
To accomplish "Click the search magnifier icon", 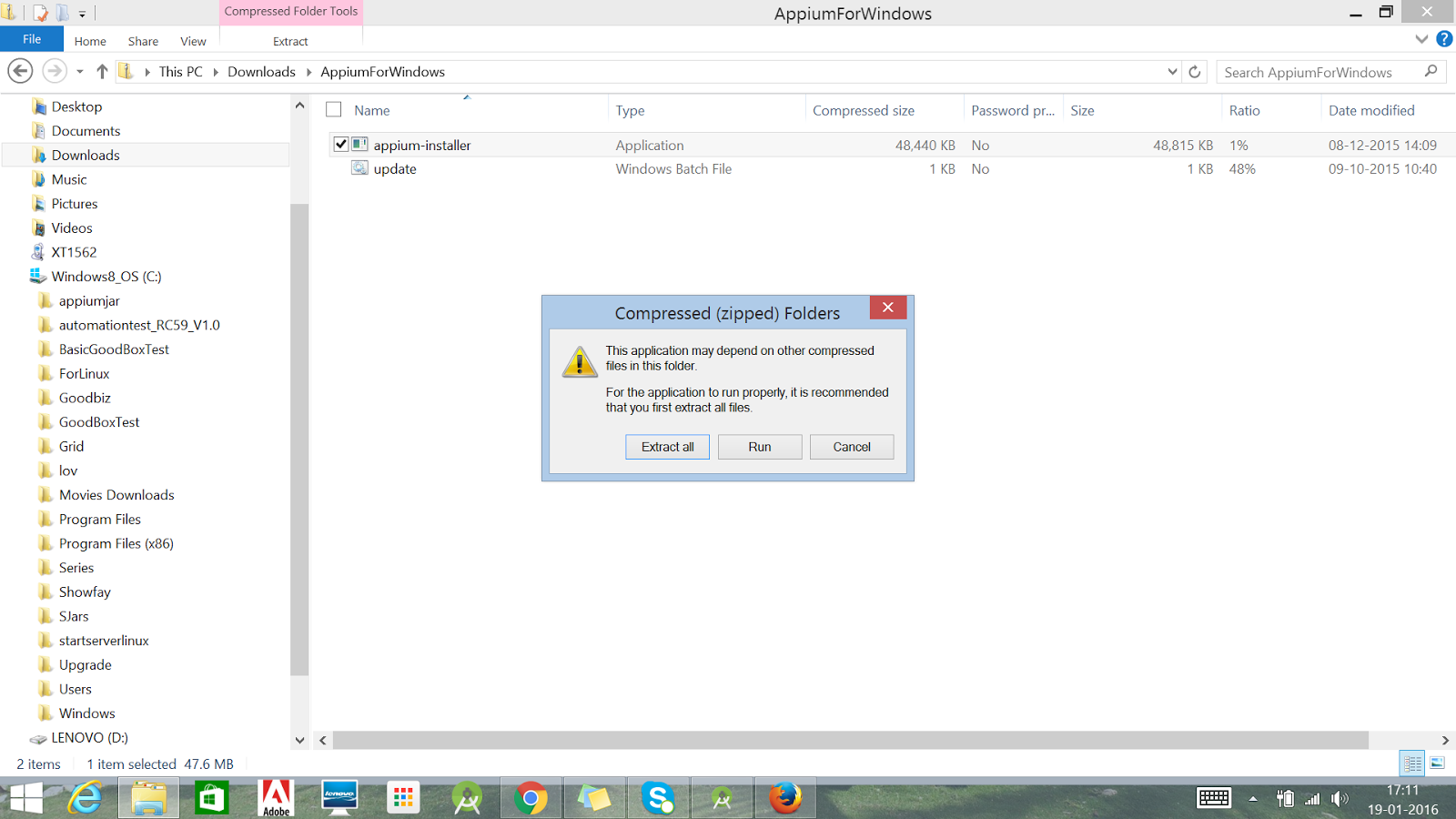I will (1431, 71).
